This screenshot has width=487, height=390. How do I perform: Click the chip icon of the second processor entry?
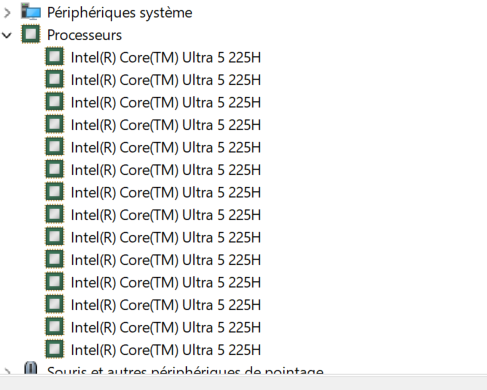[54, 79]
